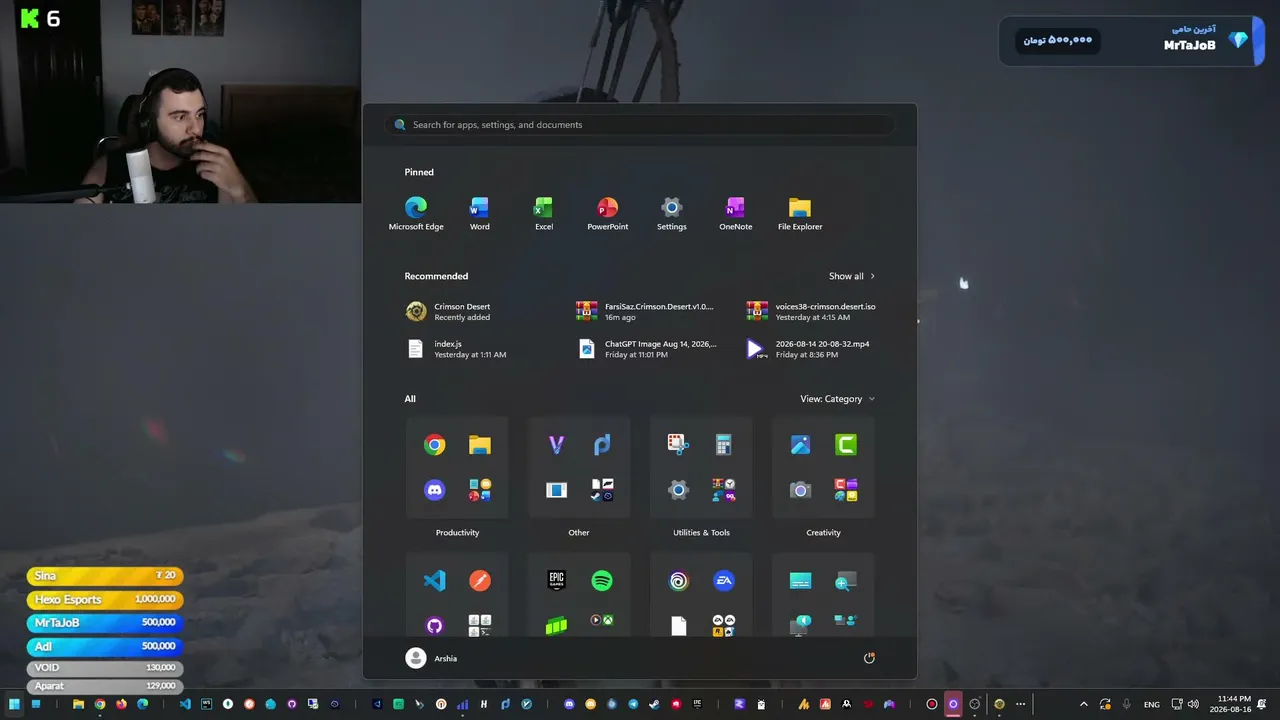Launch the EA app from the grid

pyautogui.click(x=724, y=581)
